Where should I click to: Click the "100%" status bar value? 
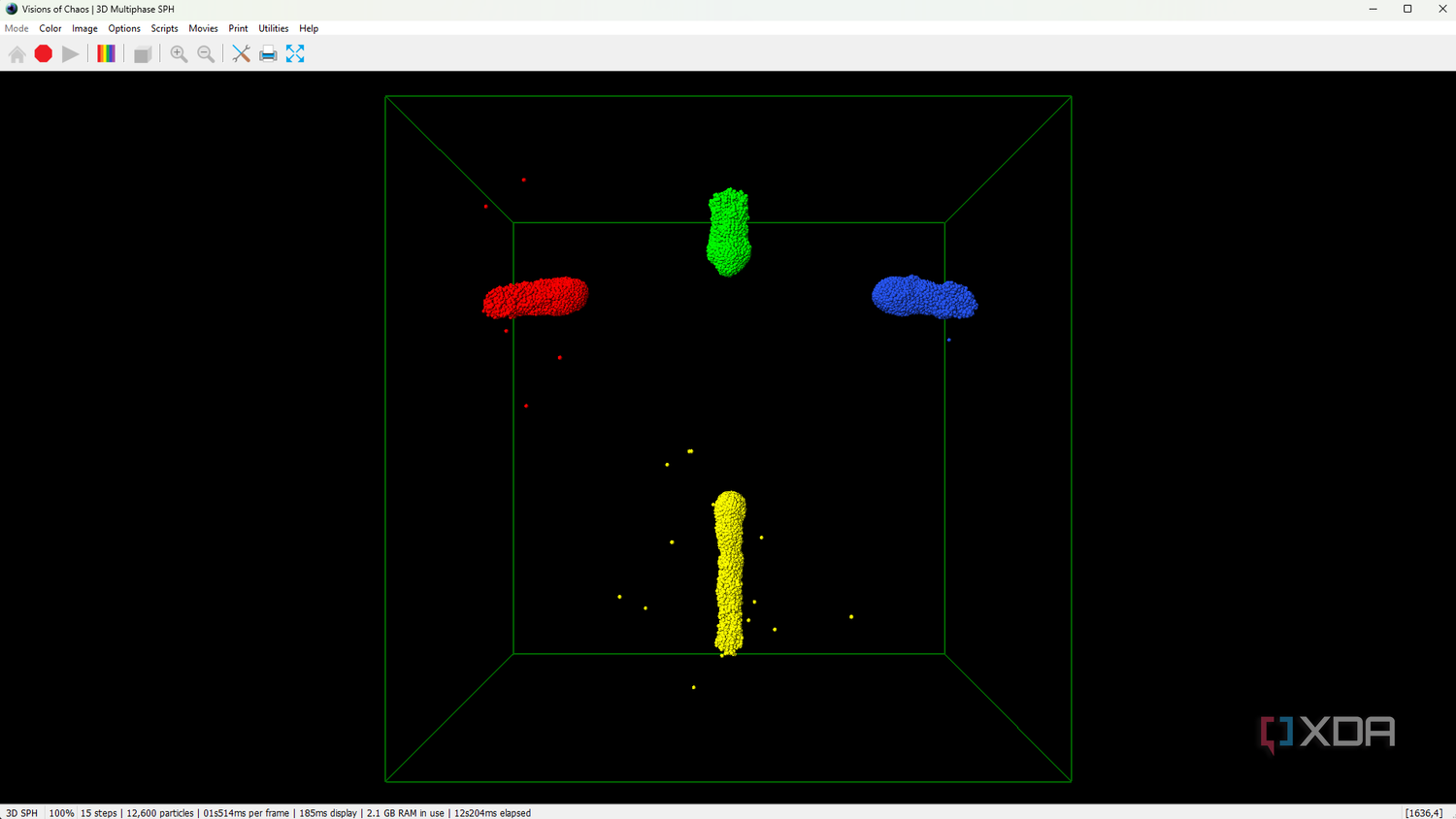[x=61, y=813]
